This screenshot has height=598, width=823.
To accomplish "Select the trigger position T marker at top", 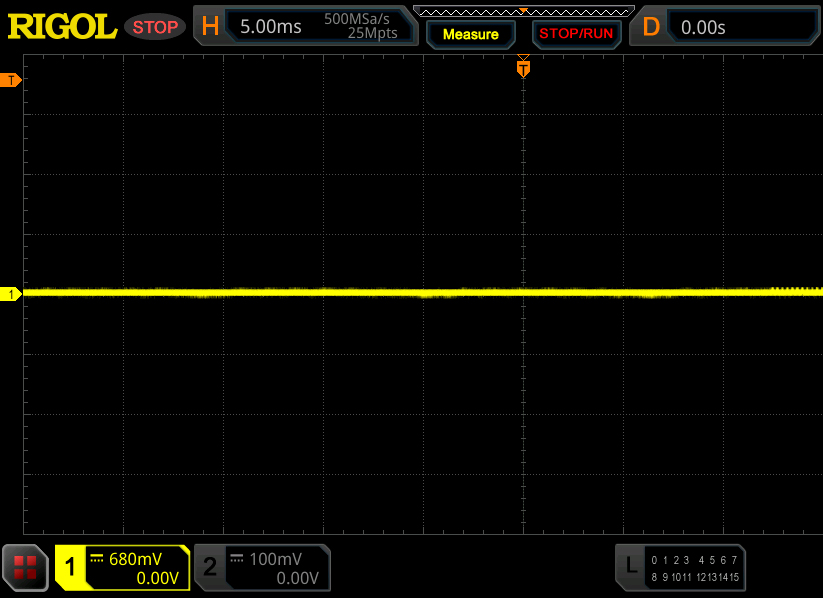I will click(523, 67).
